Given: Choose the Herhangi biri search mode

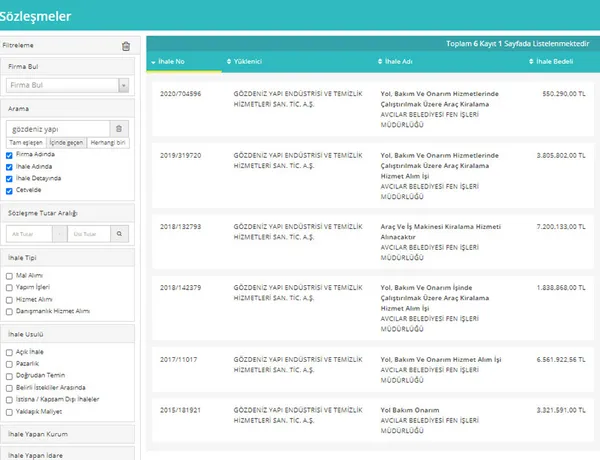Looking at the screenshot, I should tap(108, 143).
